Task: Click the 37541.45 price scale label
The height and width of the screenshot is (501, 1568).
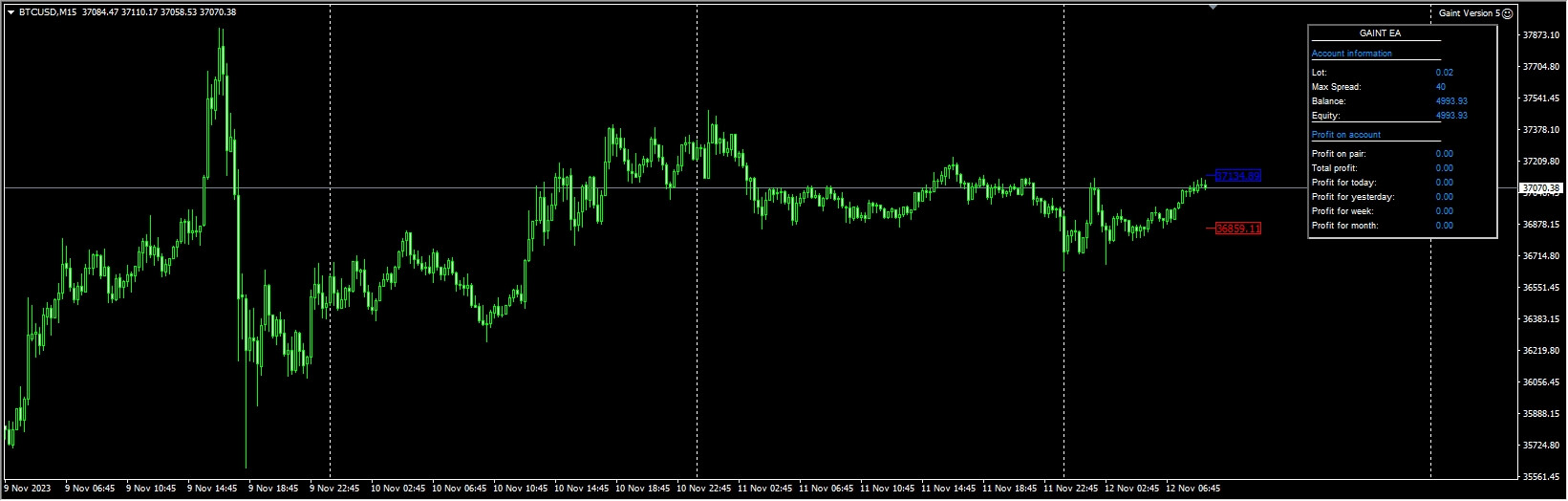Action: (x=1541, y=98)
